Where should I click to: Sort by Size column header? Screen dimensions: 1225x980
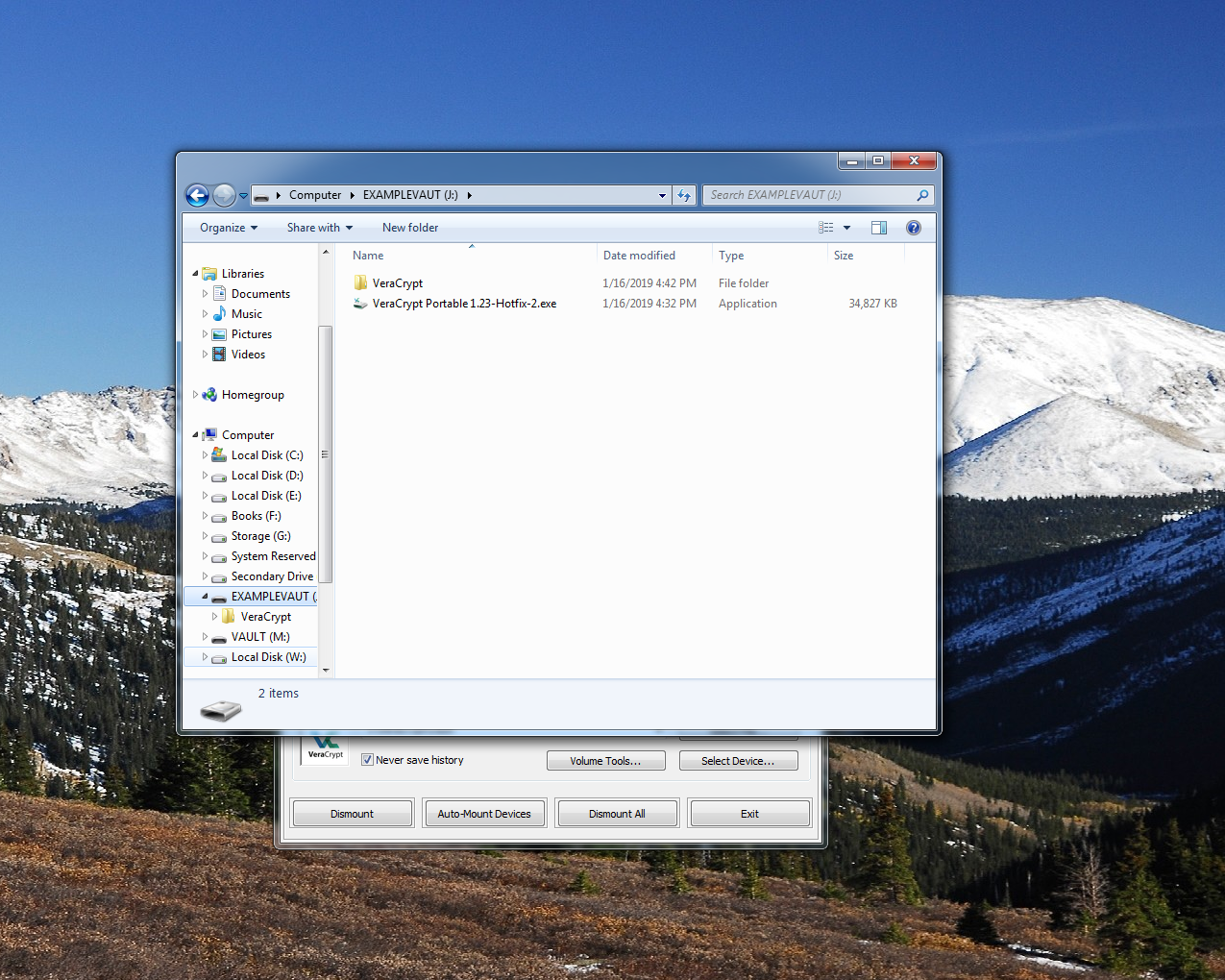tap(844, 256)
